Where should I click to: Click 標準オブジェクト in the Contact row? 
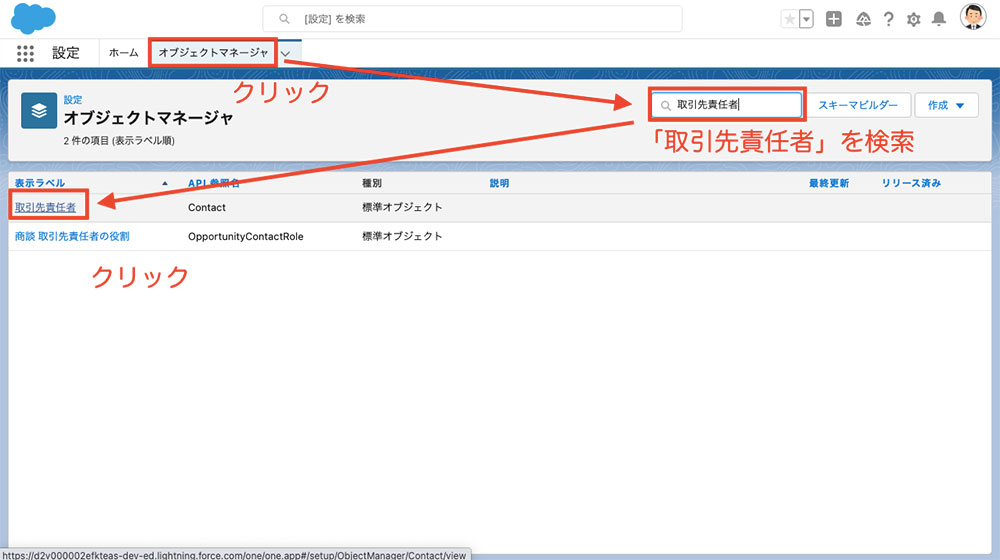[402, 207]
